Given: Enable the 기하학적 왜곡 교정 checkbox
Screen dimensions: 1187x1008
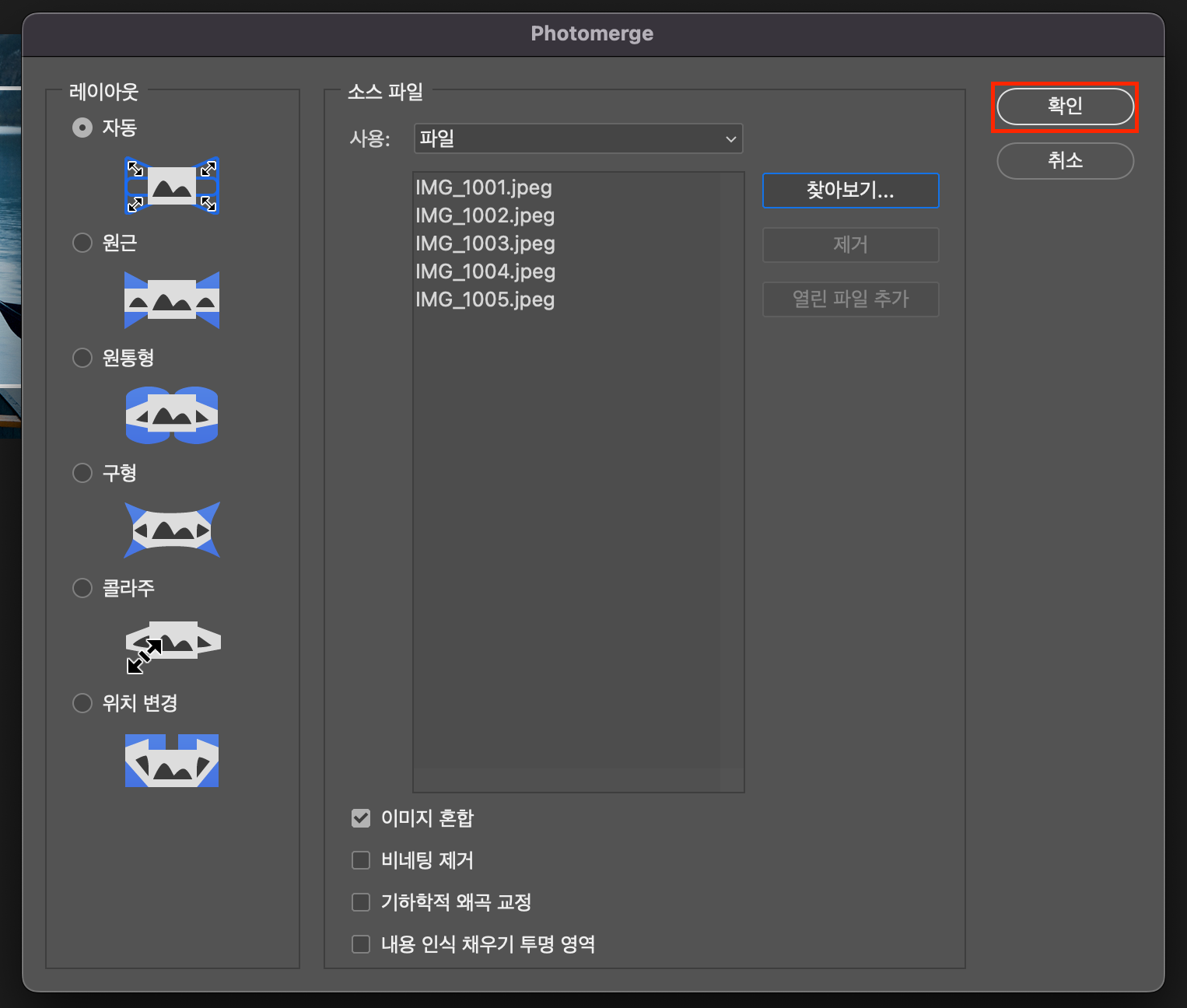Looking at the screenshot, I should pos(361,902).
